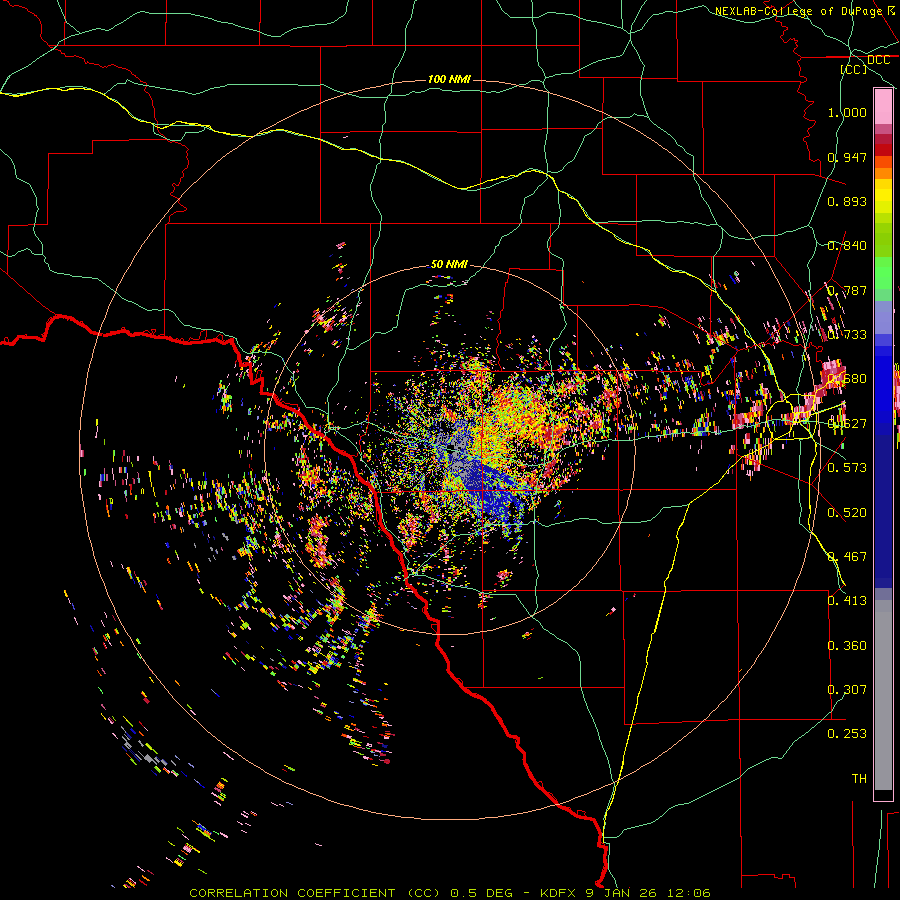Click the 0.627 scale value
Screen dimensions: 900x900
847,424
